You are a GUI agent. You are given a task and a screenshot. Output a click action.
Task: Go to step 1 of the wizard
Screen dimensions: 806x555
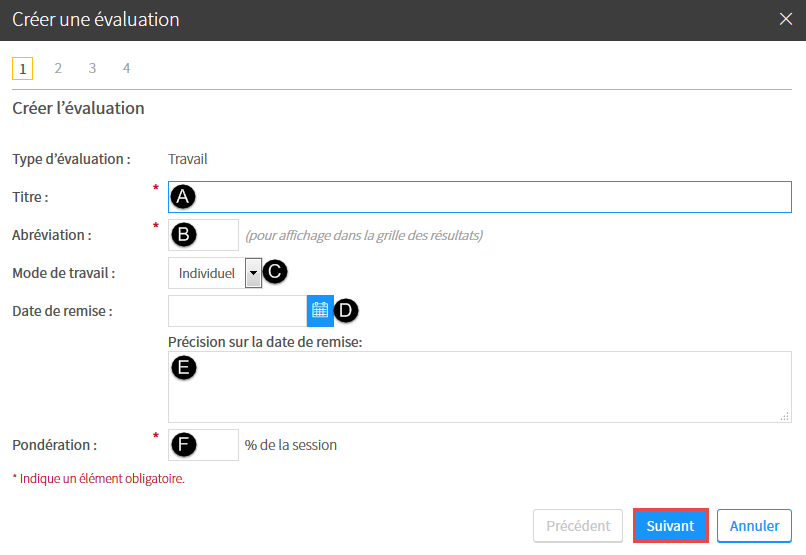[x=22, y=68]
